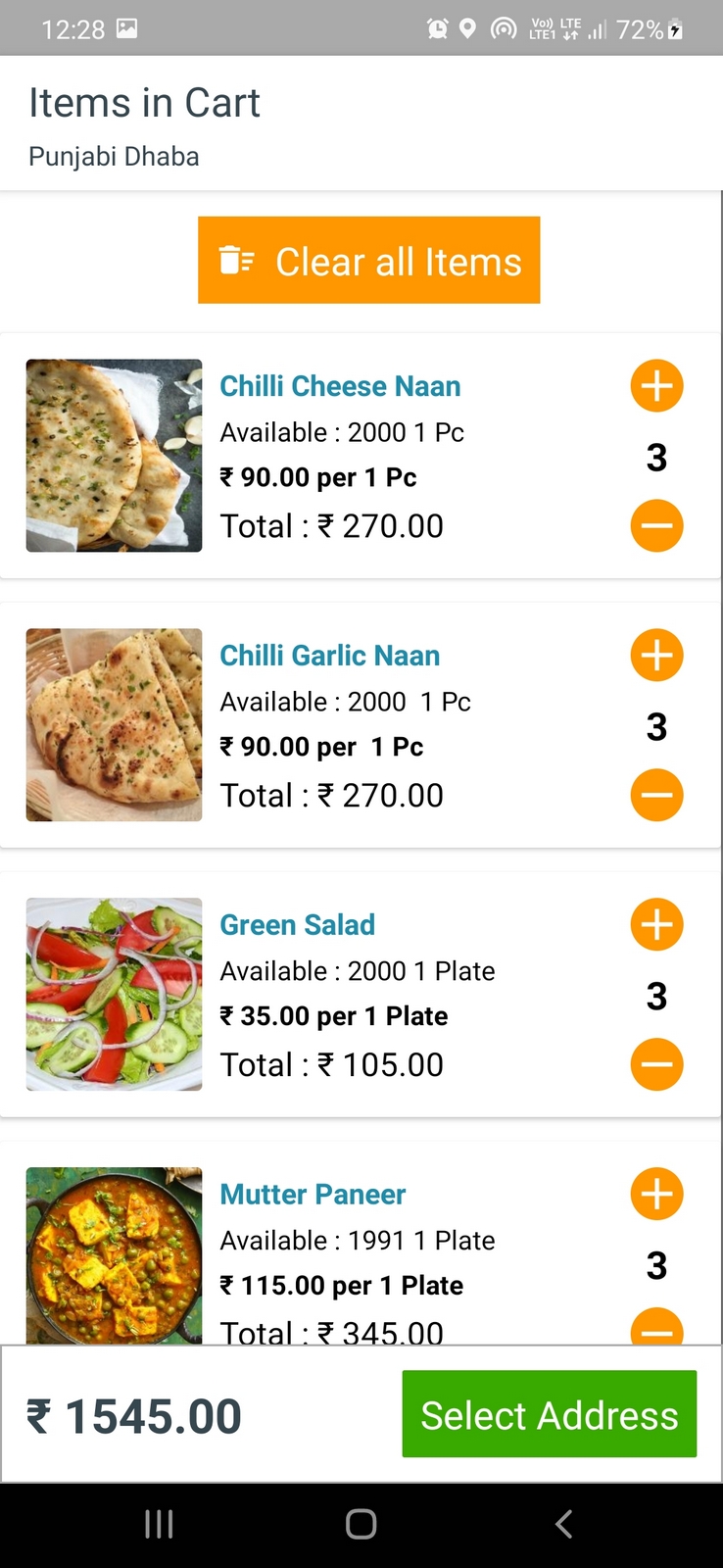723x1568 pixels.
Task: Open the recent apps navigation button
Action: pos(159,1524)
